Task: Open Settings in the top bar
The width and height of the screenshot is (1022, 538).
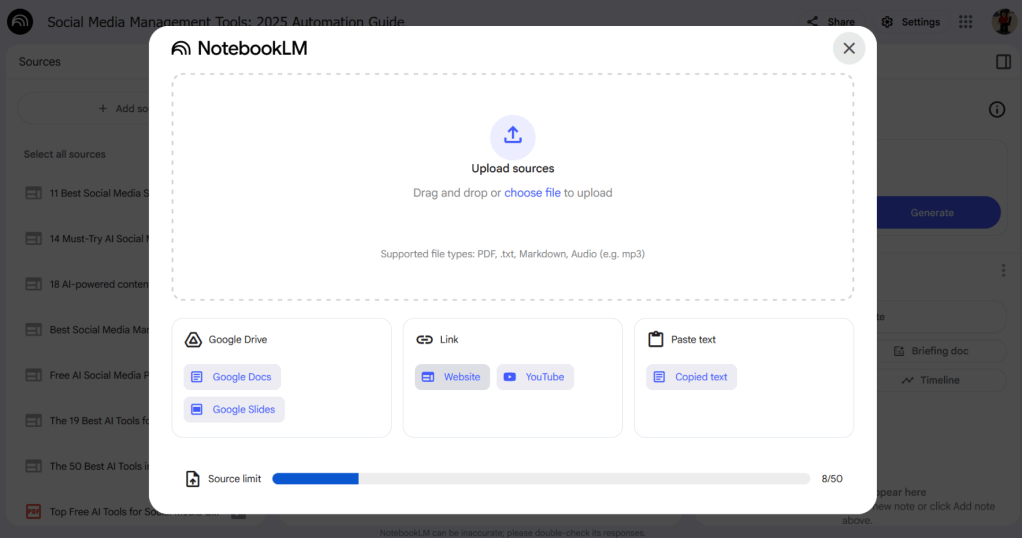Action: click(x=911, y=22)
